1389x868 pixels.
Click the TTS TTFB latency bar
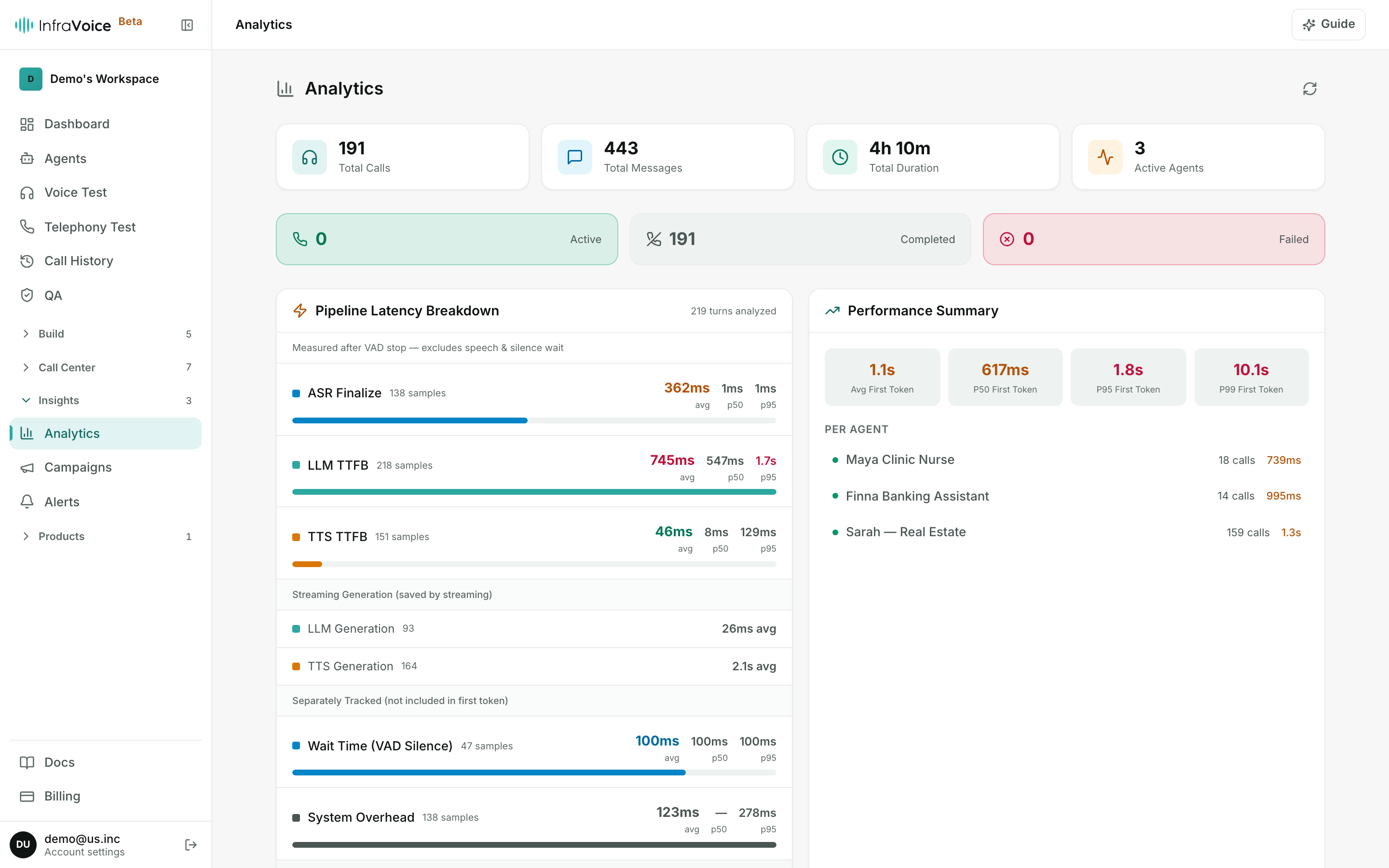click(x=534, y=564)
